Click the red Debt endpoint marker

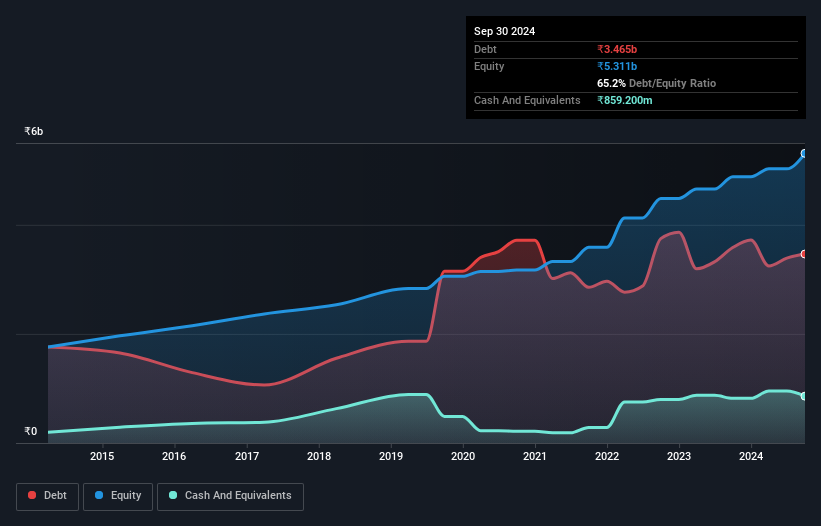[x=804, y=254]
